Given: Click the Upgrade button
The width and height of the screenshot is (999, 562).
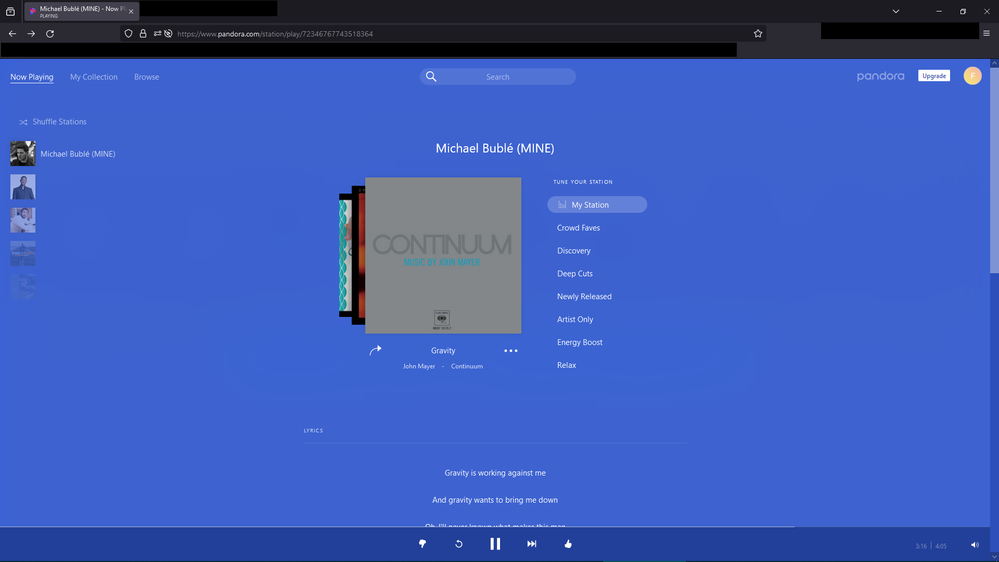Looking at the screenshot, I should point(934,76).
